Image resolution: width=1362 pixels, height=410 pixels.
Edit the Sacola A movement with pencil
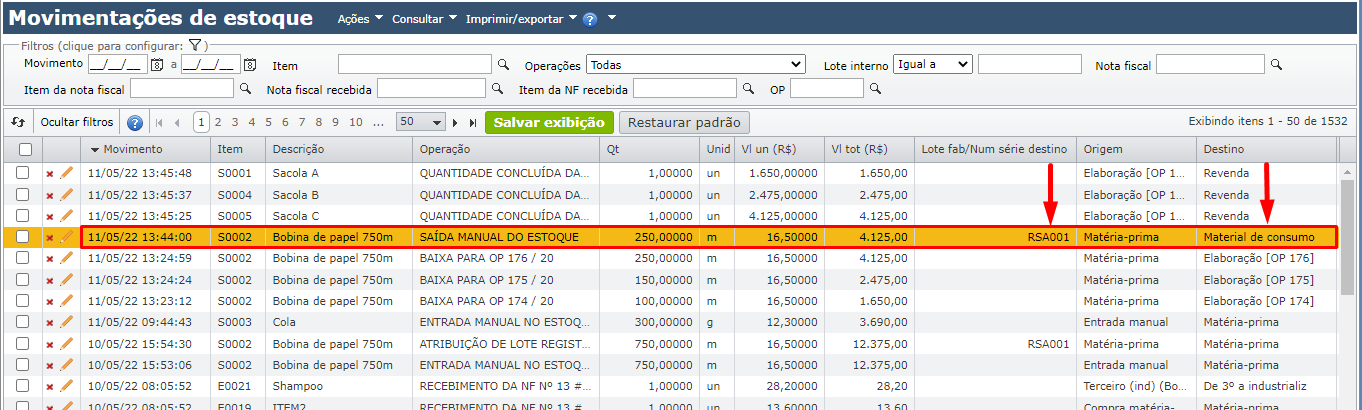coord(66,173)
